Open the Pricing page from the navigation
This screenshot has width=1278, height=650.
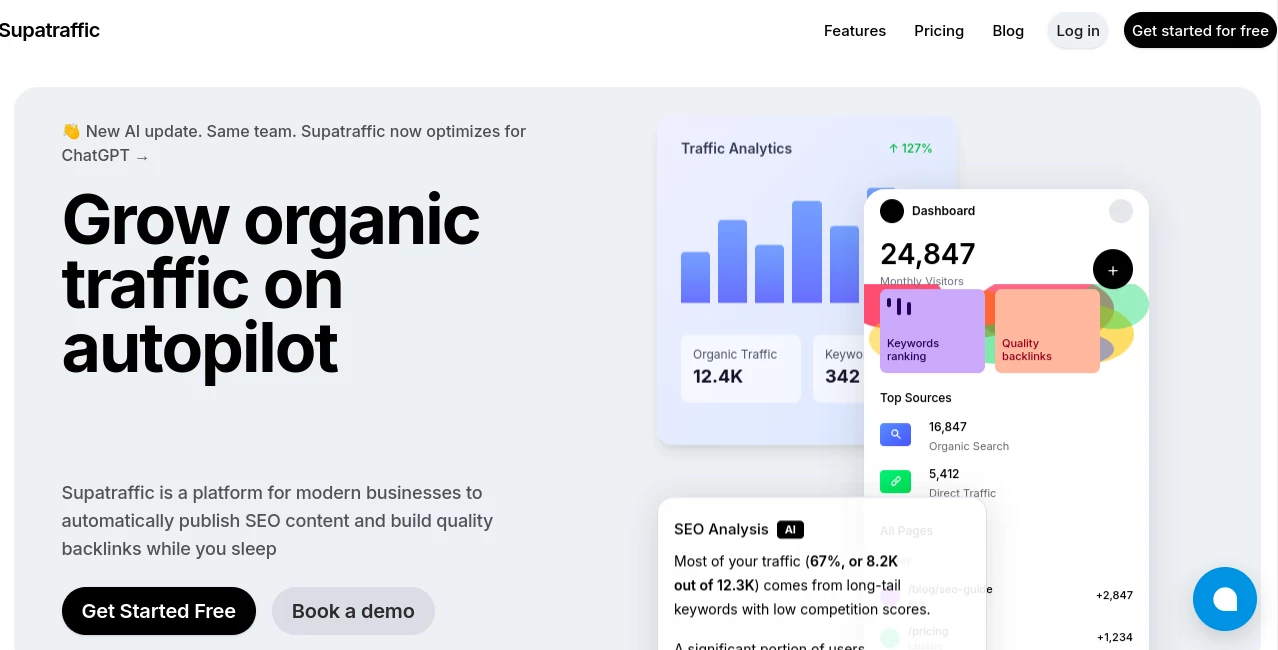[938, 31]
